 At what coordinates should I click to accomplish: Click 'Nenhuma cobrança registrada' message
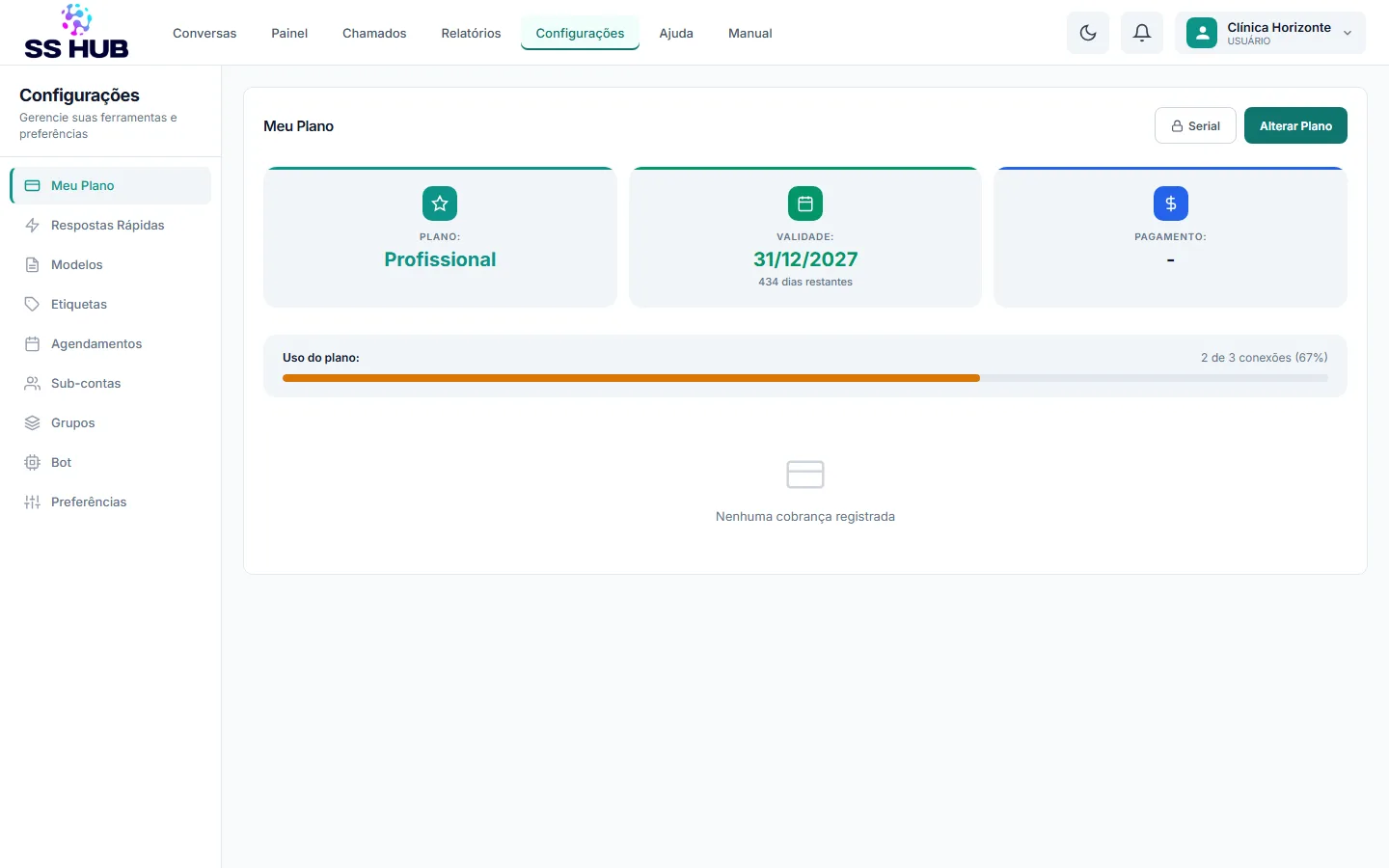click(x=805, y=516)
